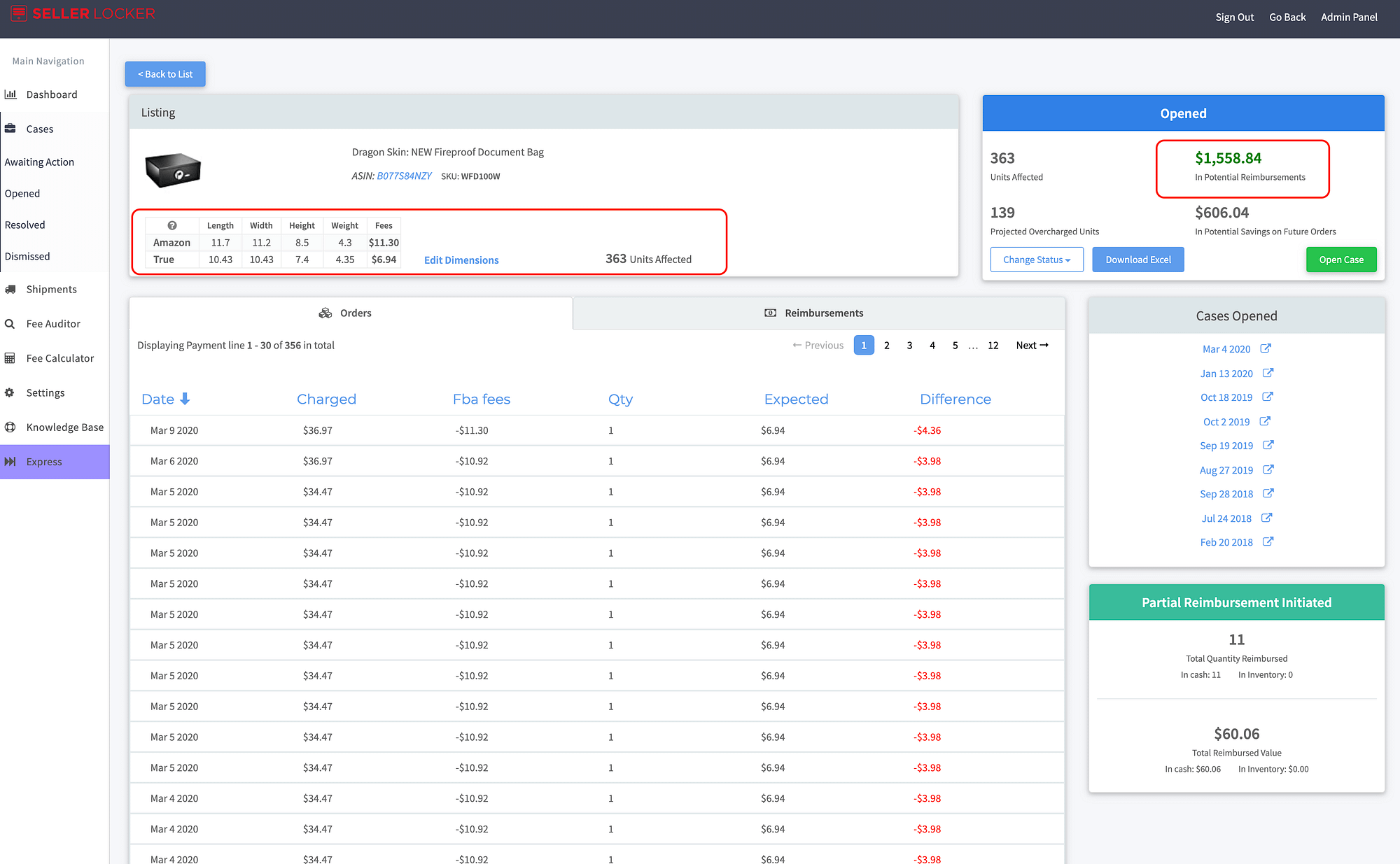Click the Back to List button
The height and width of the screenshot is (864, 1400).
165,73
